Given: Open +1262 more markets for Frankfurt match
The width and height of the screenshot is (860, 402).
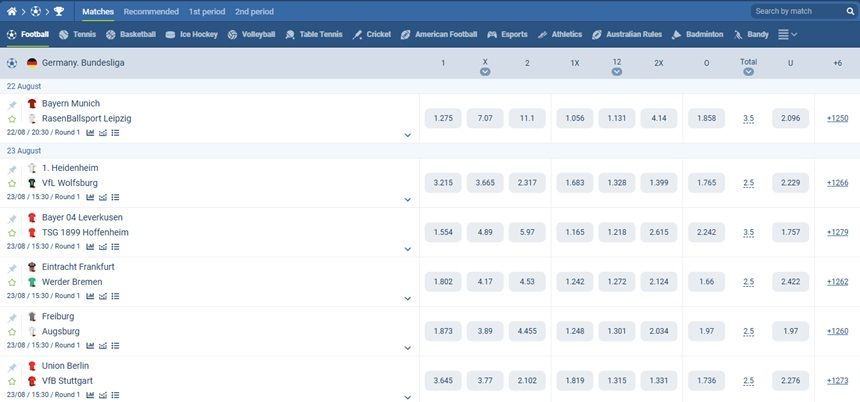Looking at the screenshot, I should pos(838,282).
